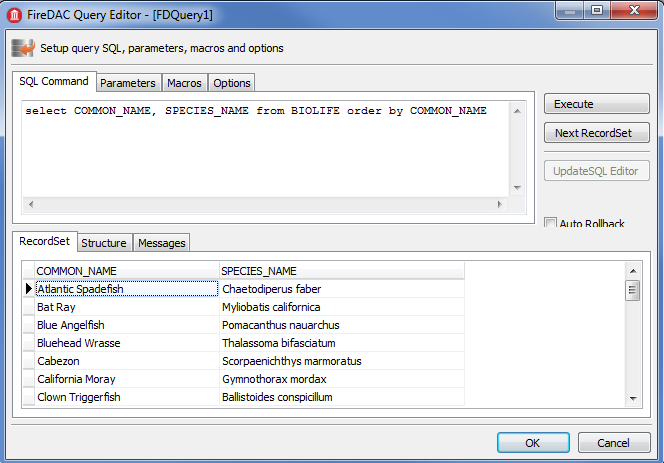Click record grid scroll down arrow

click(633, 398)
